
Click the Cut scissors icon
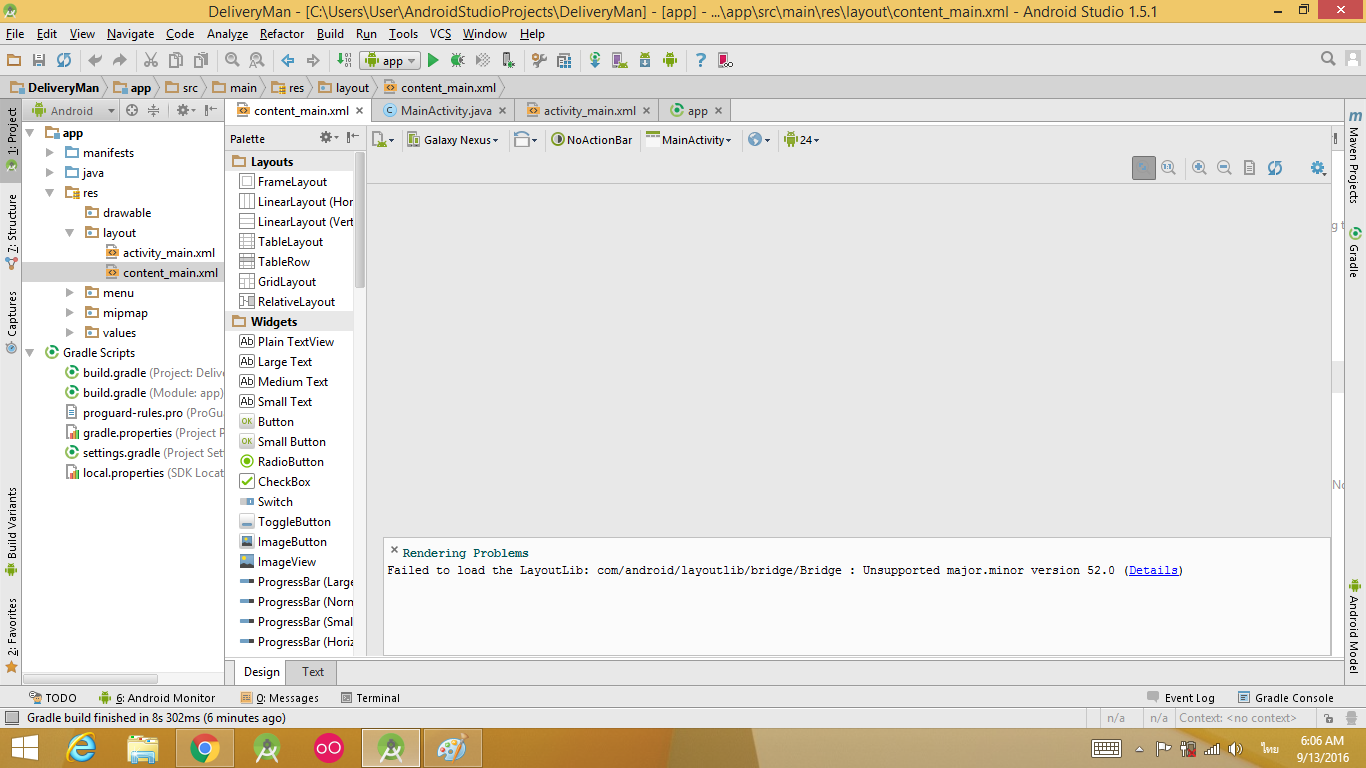pos(151,60)
